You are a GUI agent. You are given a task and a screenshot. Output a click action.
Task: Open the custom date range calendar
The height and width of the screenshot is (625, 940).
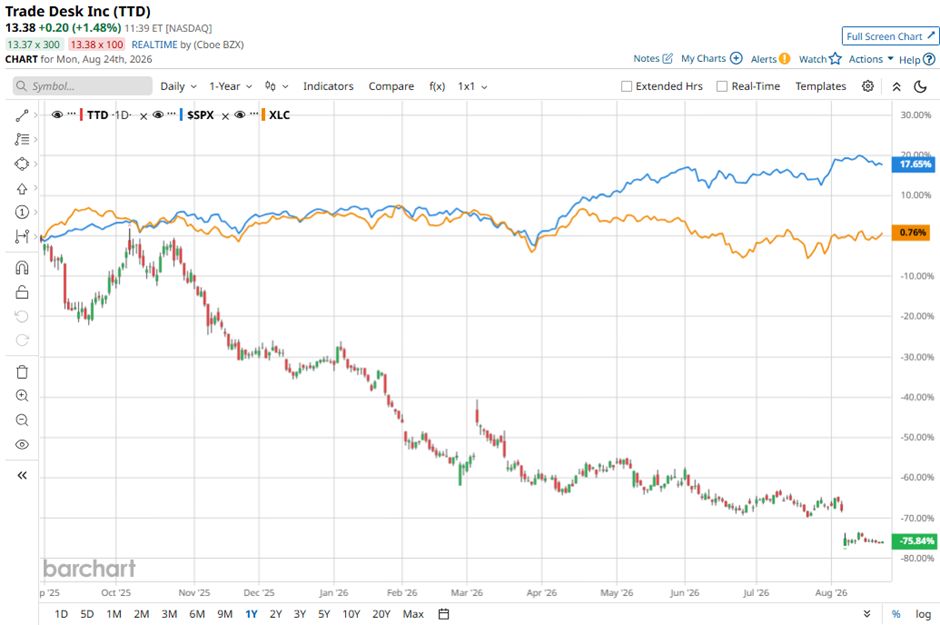tap(444, 614)
